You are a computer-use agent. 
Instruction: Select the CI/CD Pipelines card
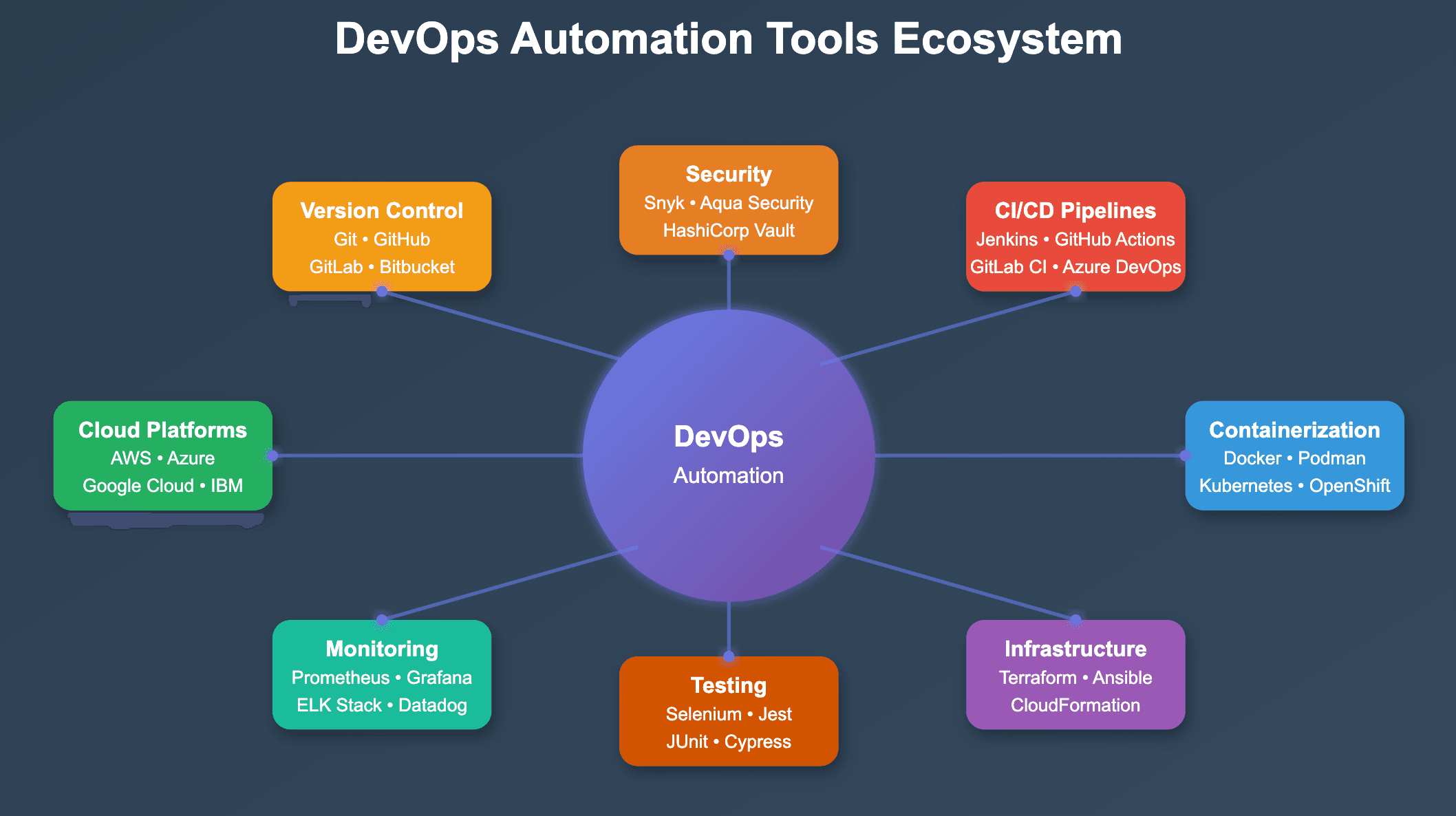click(1075, 236)
